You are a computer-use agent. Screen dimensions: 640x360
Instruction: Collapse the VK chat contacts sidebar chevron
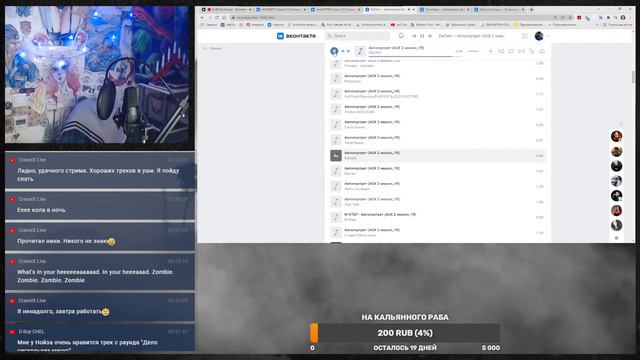pos(621,124)
